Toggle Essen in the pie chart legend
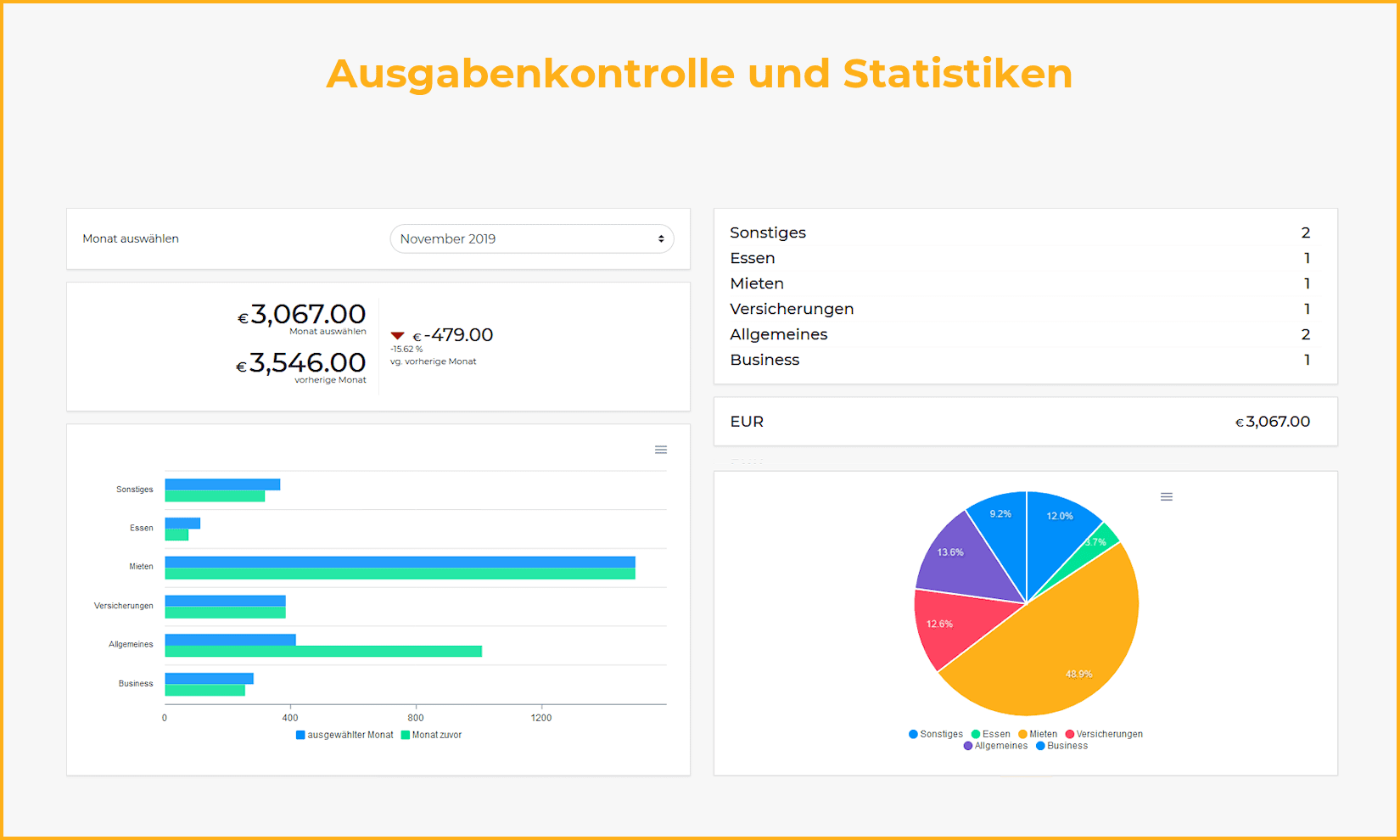Screen dimensions: 1400x840 (x=991, y=734)
